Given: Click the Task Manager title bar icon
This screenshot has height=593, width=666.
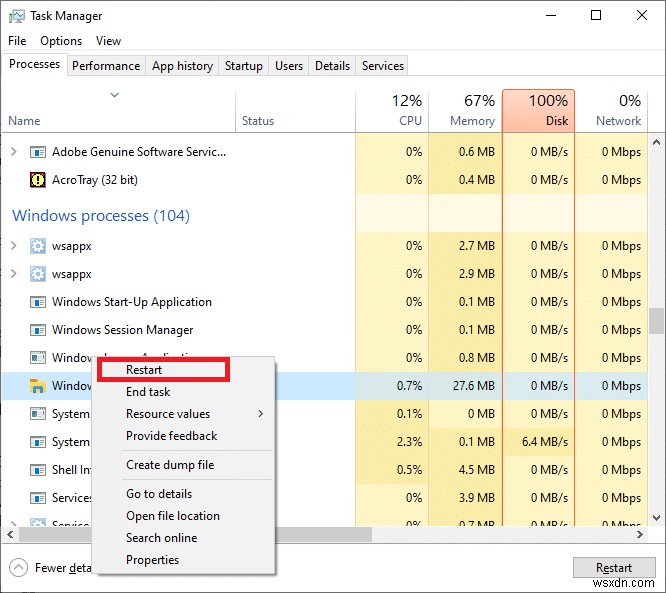Looking at the screenshot, I should point(17,16).
